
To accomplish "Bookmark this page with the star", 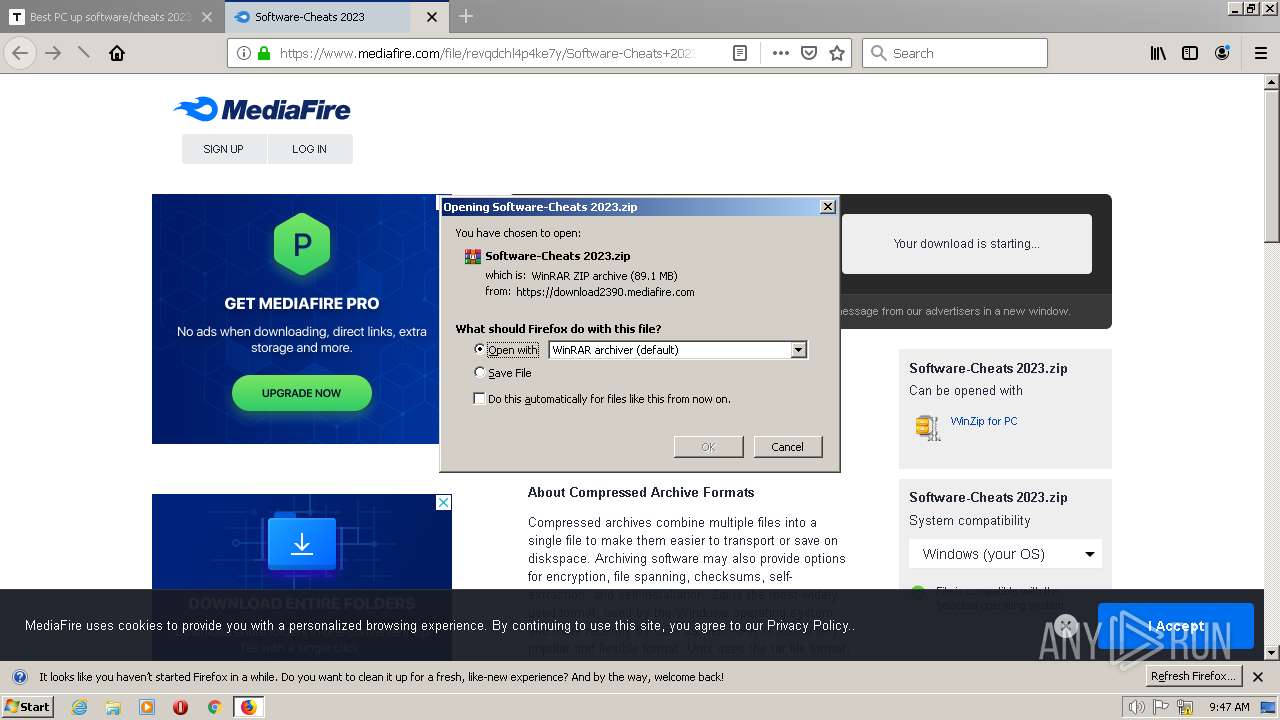I will 837,53.
